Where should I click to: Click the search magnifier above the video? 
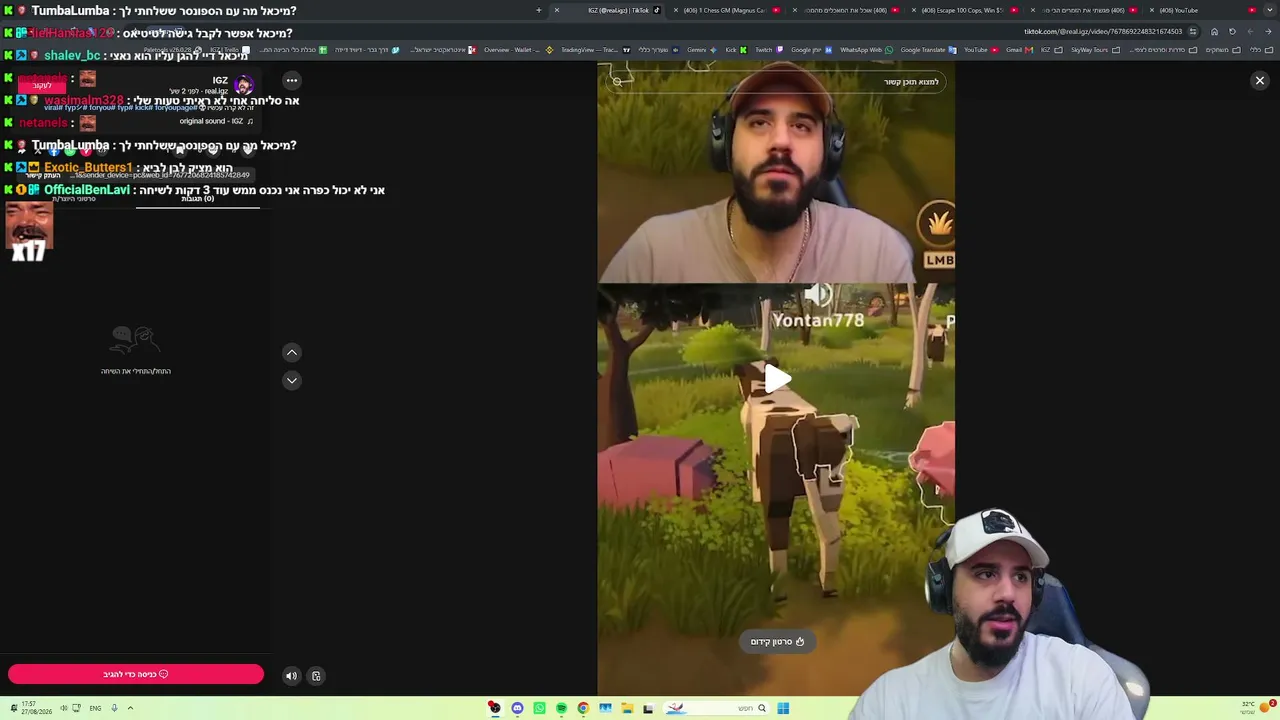(617, 82)
